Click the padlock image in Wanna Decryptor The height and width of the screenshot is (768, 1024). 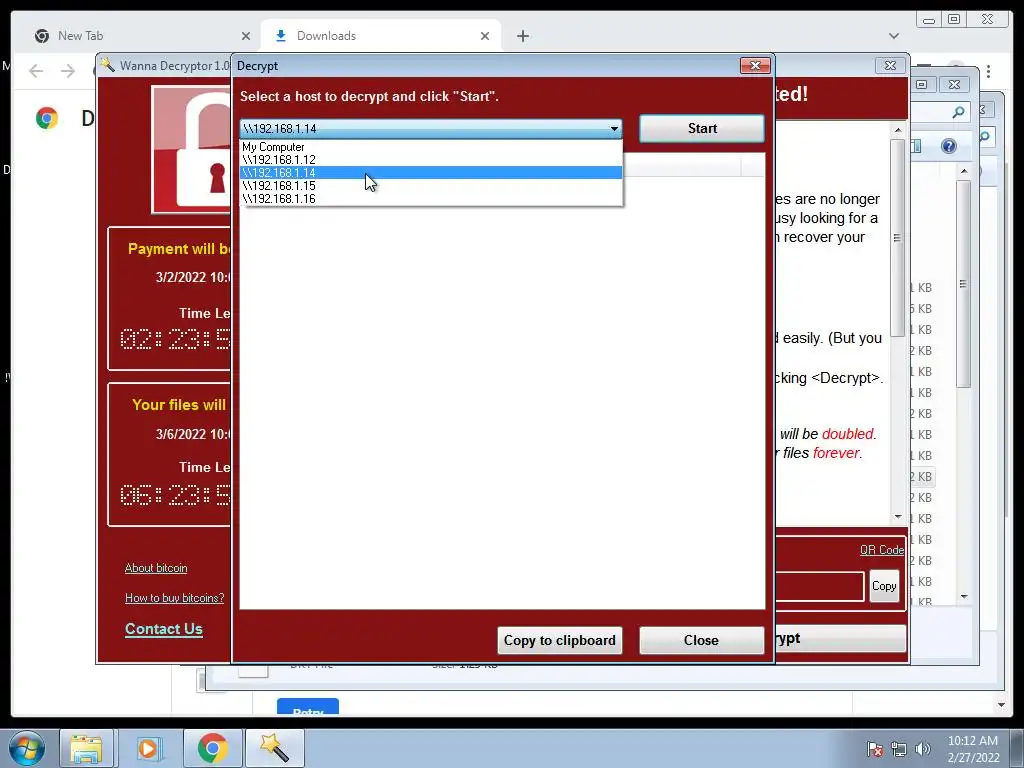point(191,149)
